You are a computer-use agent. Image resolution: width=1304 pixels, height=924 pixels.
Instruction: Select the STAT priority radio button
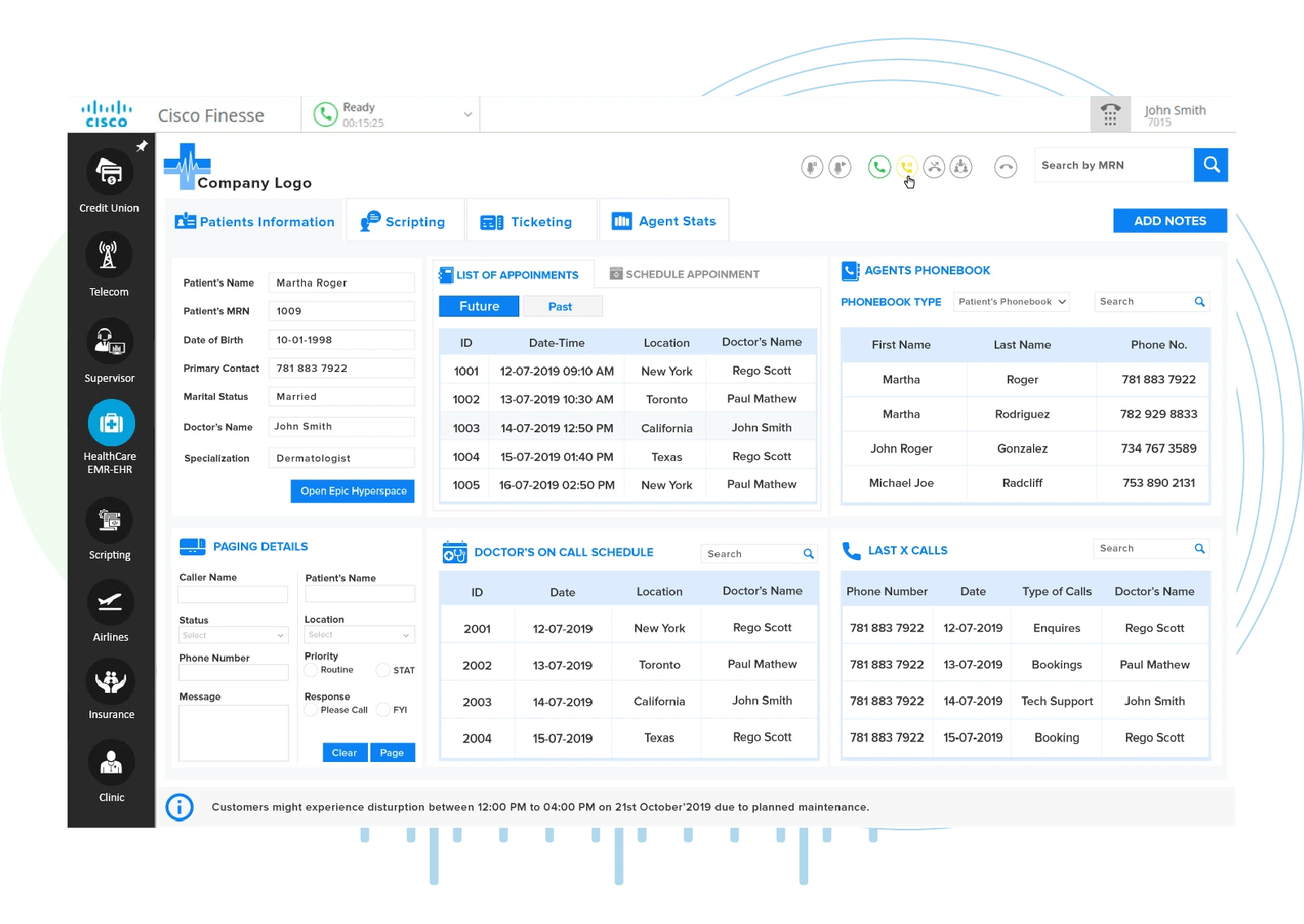coord(383,670)
